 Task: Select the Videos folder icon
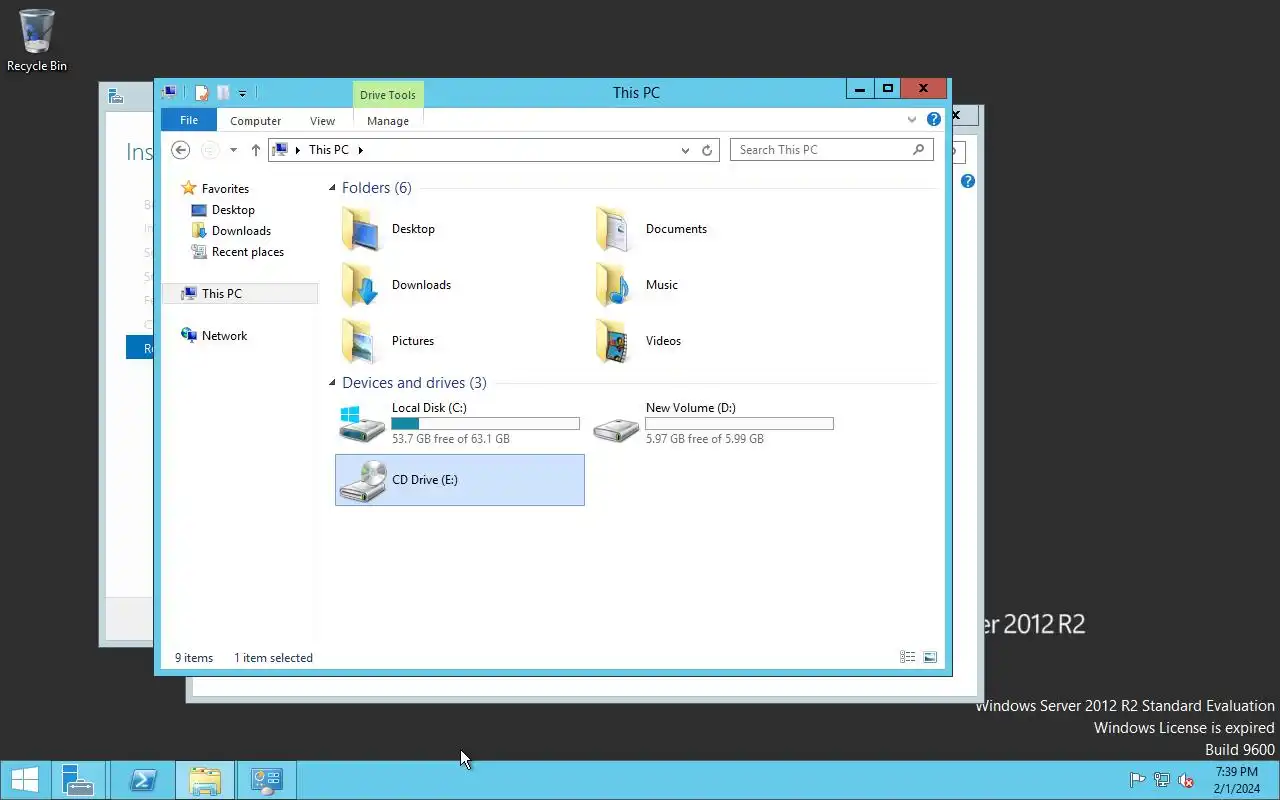pos(614,341)
